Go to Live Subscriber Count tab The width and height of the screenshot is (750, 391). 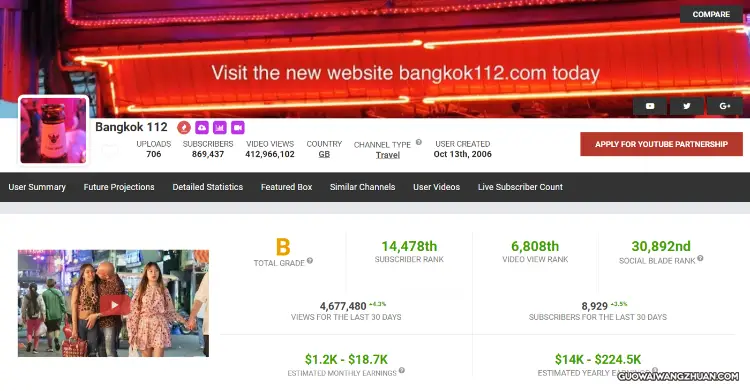pos(520,187)
